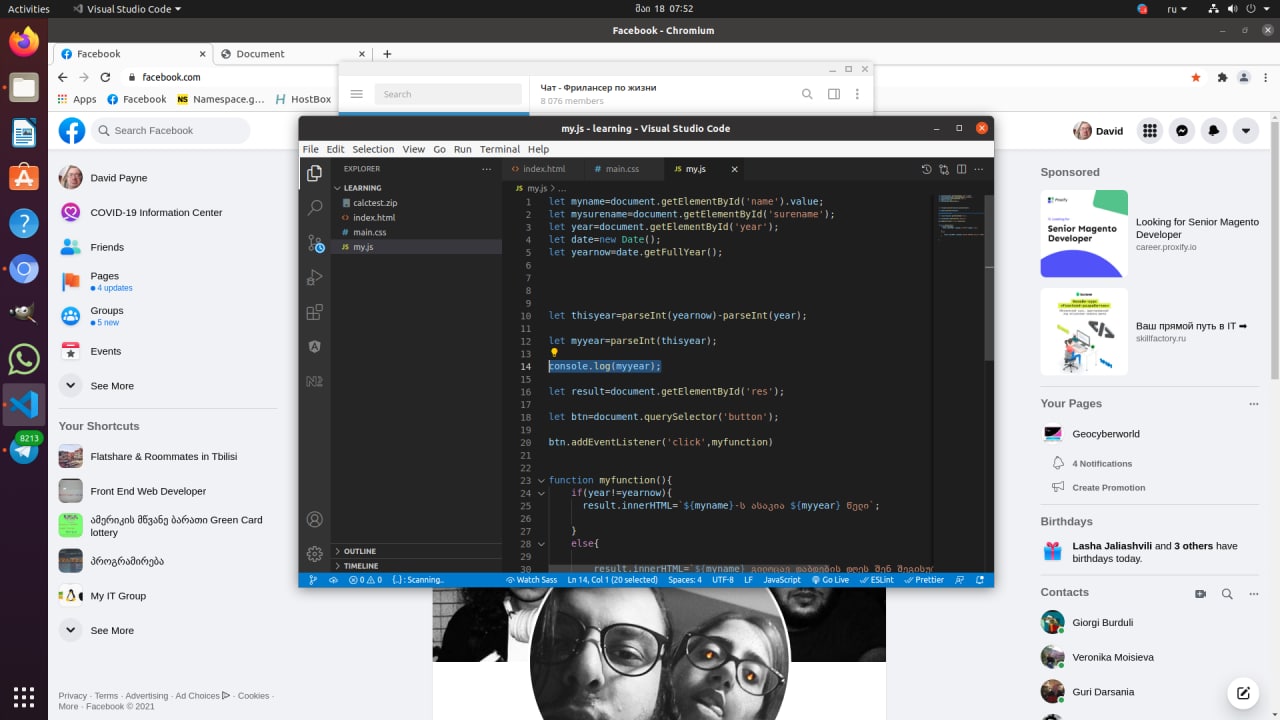
Task: Reload the Facebook page in Chromium
Action: coord(105,77)
